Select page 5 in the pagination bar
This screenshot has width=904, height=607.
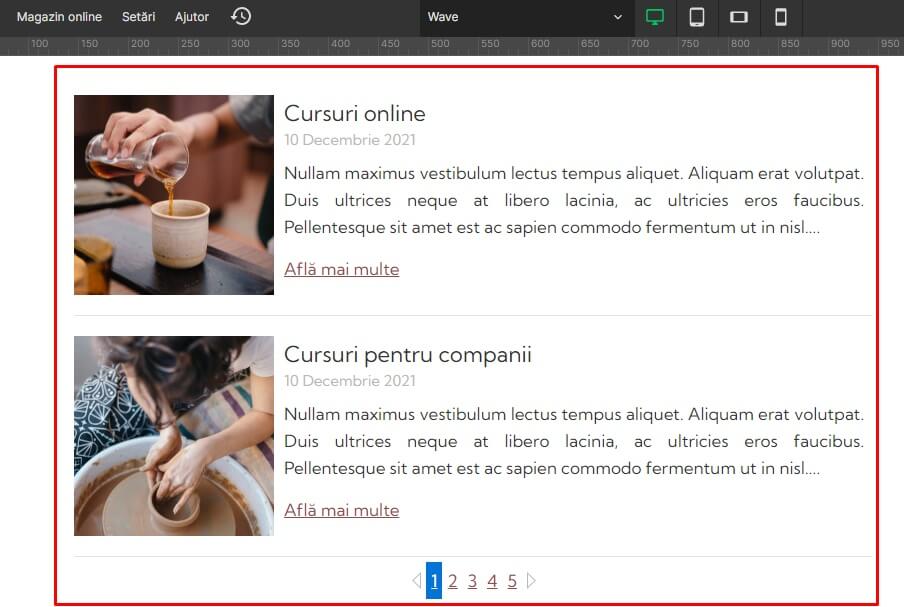(511, 579)
